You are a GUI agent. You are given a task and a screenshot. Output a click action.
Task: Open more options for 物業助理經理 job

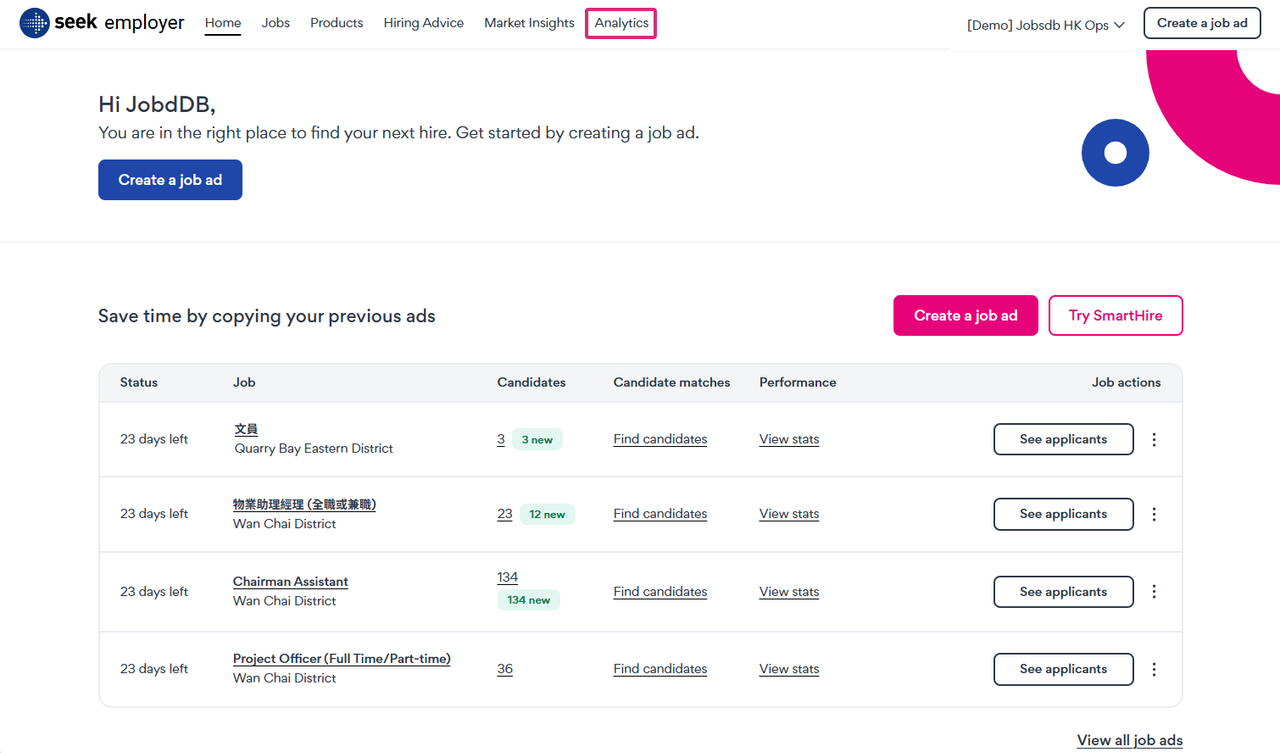pos(1154,514)
